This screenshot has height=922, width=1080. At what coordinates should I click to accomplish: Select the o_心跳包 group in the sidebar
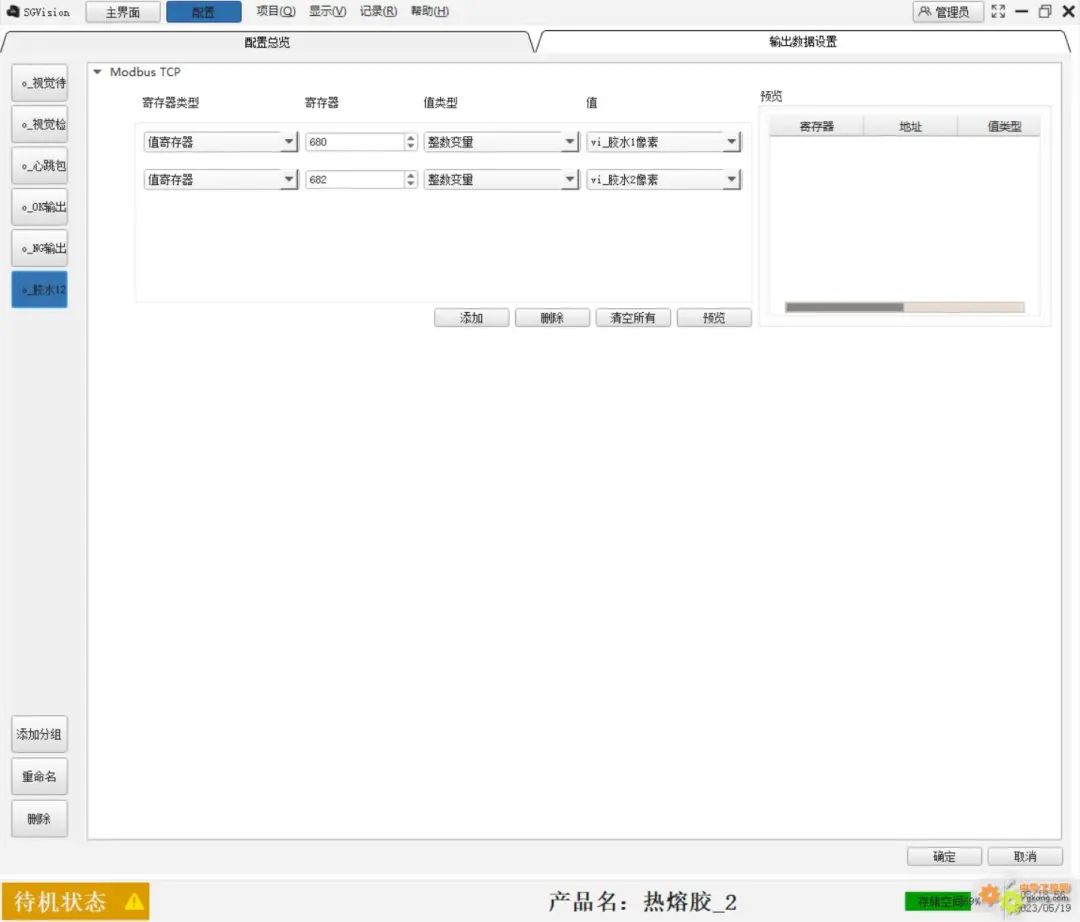click(x=39, y=165)
